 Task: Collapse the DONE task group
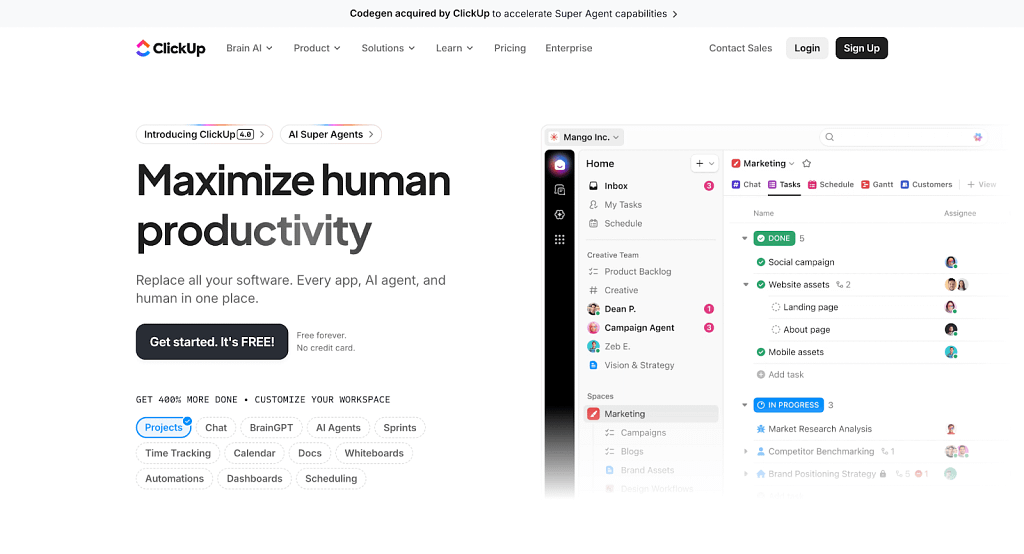click(x=744, y=238)
